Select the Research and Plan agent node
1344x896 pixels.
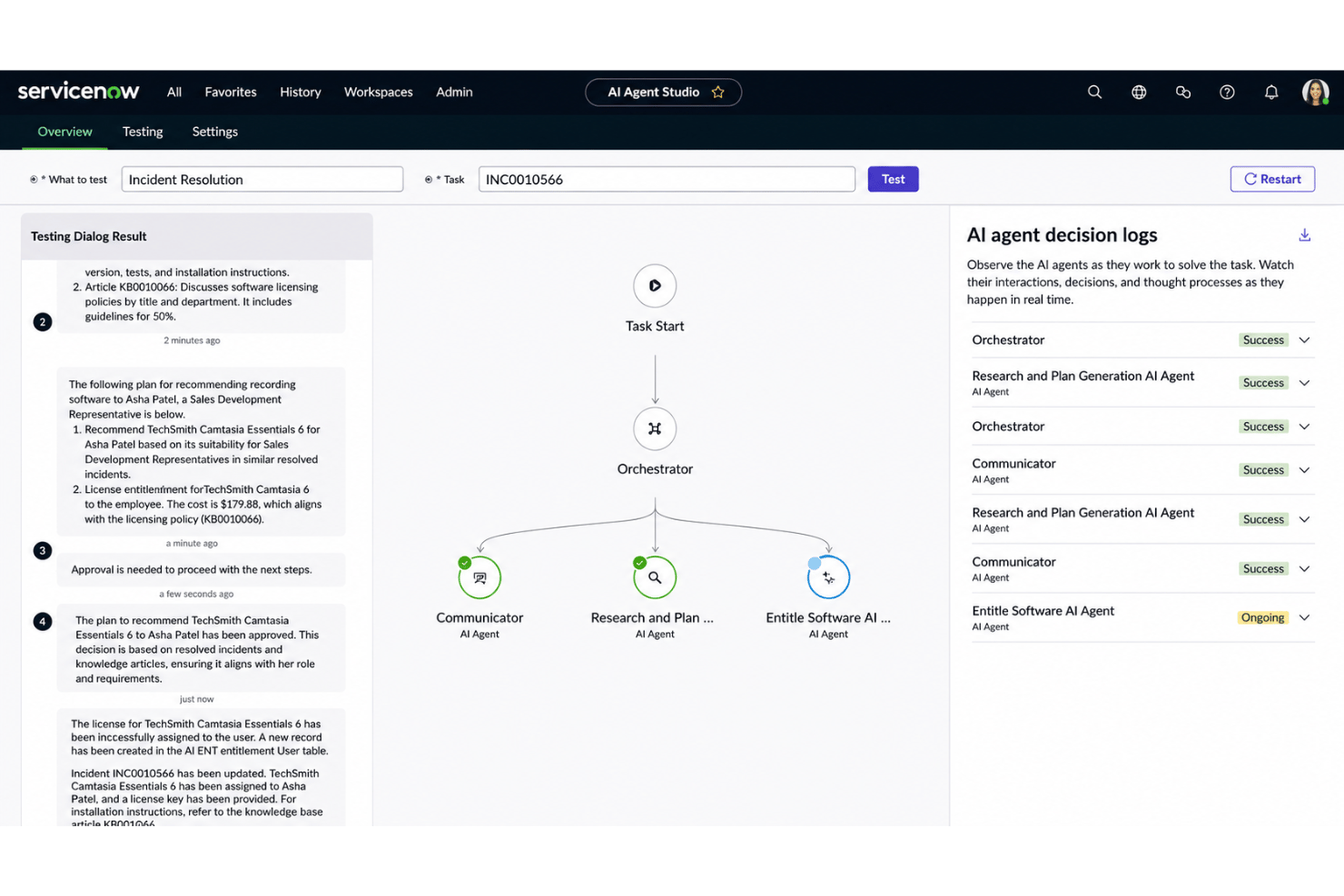pyautogui.click(x=655, y=577)
